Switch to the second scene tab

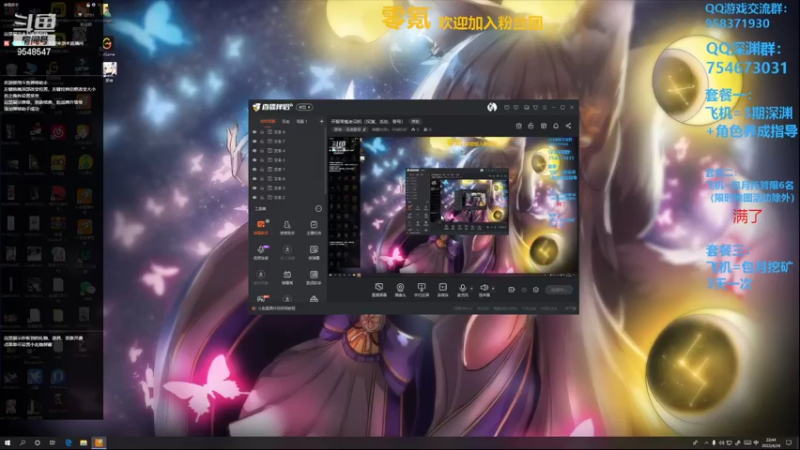pos(286,121)
